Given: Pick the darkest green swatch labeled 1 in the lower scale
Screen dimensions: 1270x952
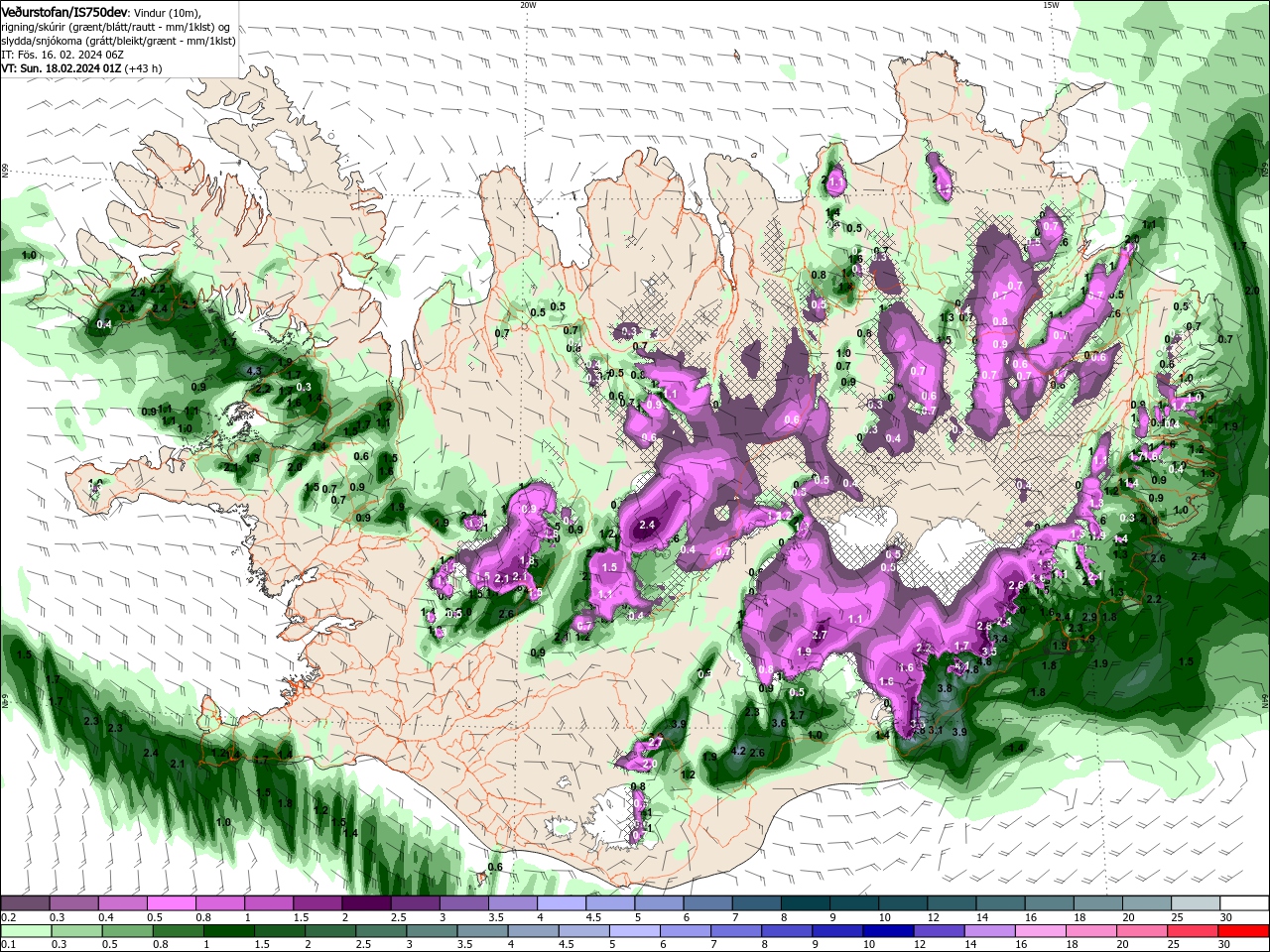Looking at the screenshot, I should click(228, 931).
